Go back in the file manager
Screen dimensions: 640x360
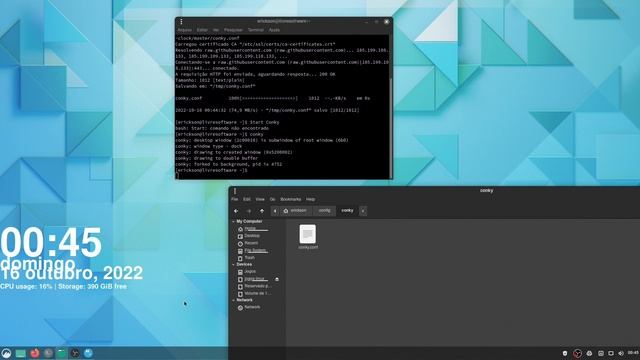(x=236, y=211)
